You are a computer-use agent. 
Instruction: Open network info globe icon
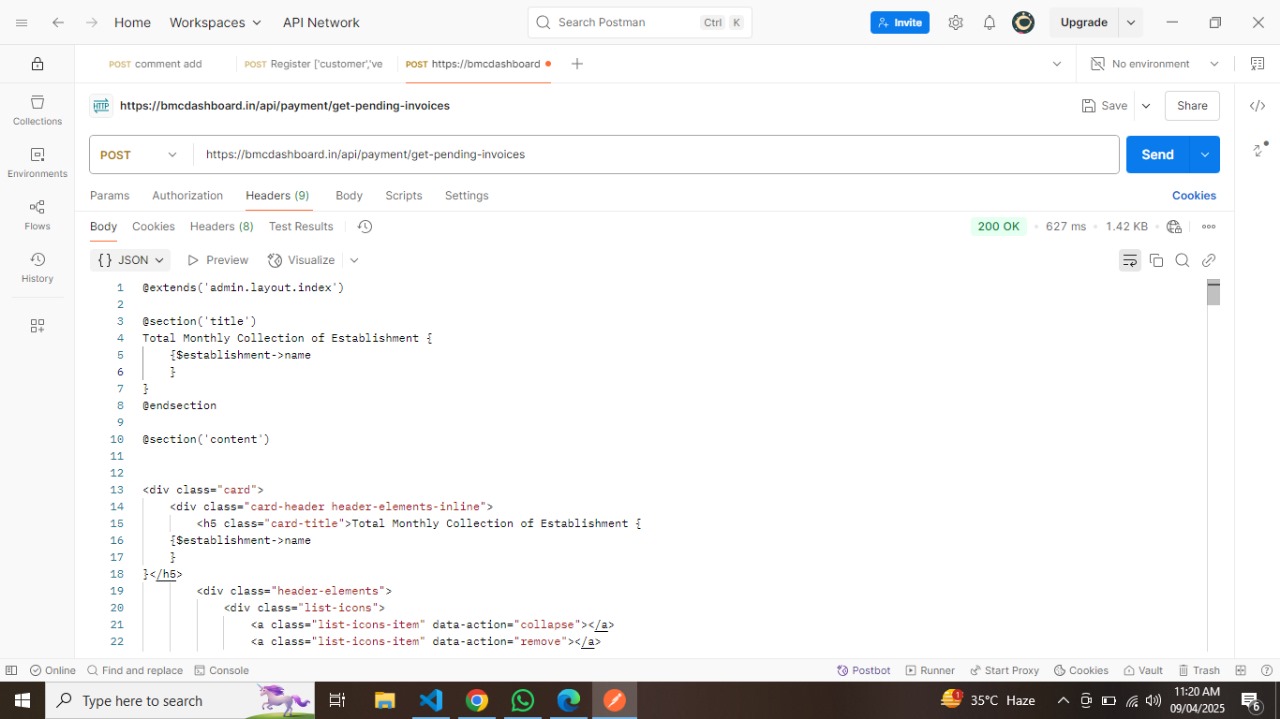1174,227
